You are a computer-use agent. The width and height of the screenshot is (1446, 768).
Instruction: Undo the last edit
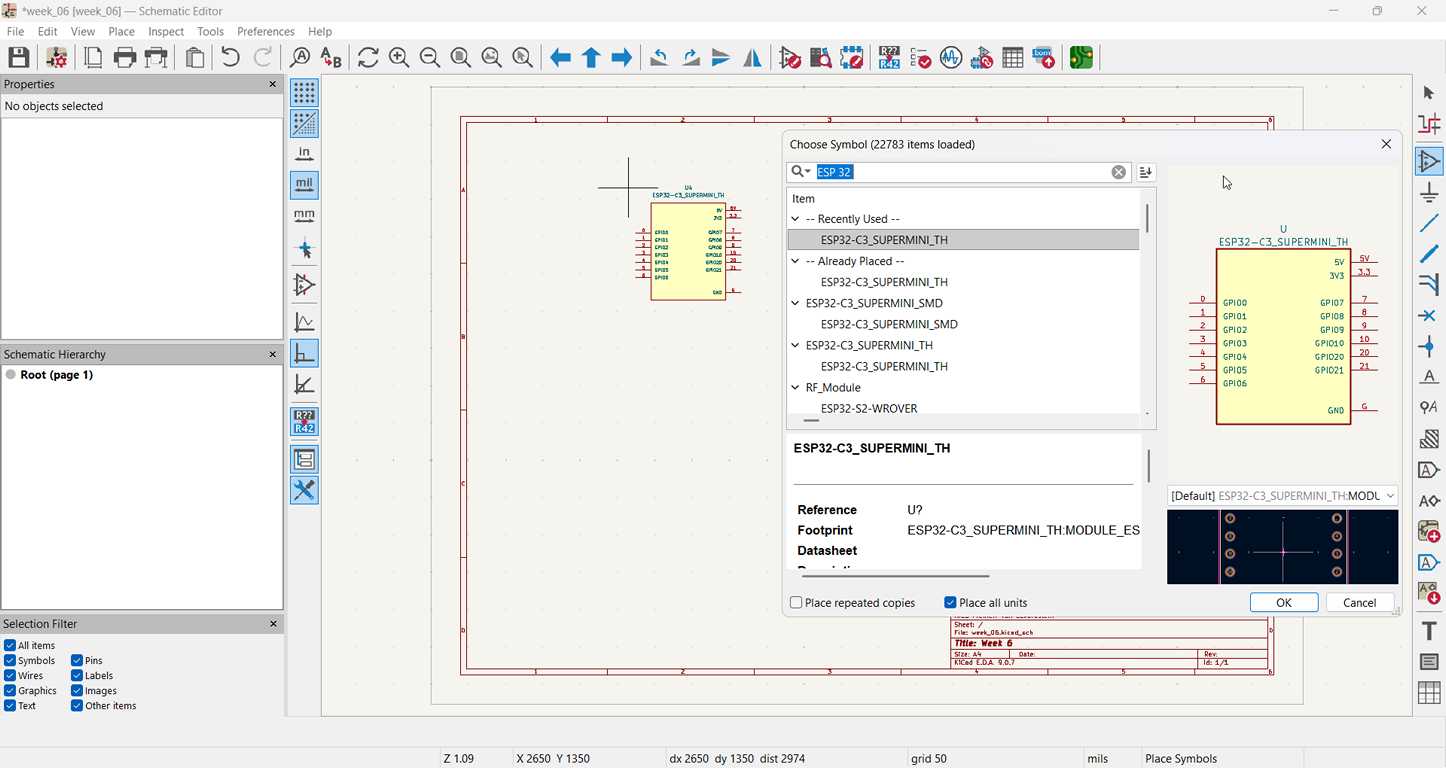pos(230,58)
